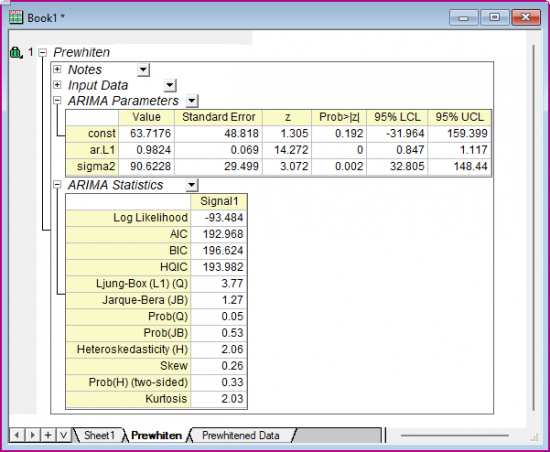This screenshot has height=452, width=550.
Task: Click the next sheet arrow button
Action: tap(32, 435)
